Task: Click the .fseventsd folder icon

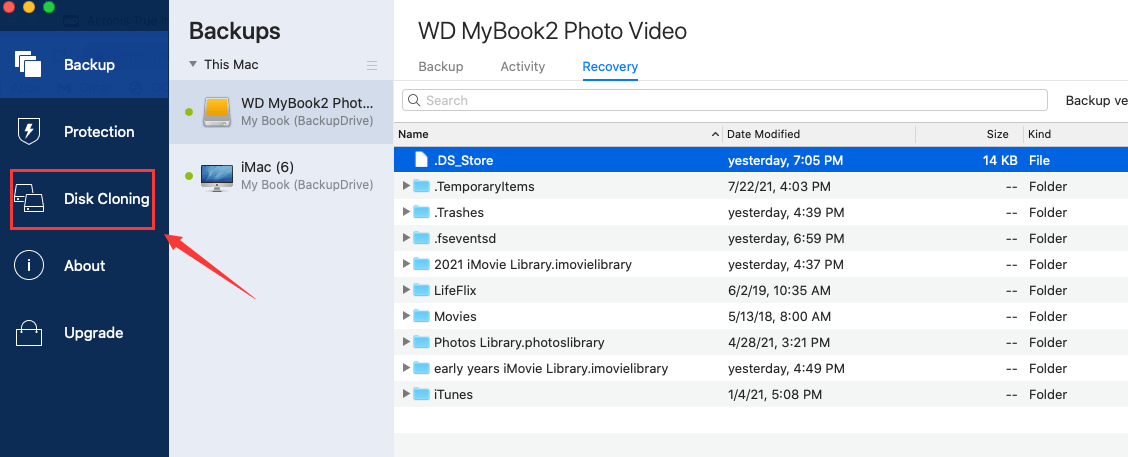Action: click(x=422, y=238)
